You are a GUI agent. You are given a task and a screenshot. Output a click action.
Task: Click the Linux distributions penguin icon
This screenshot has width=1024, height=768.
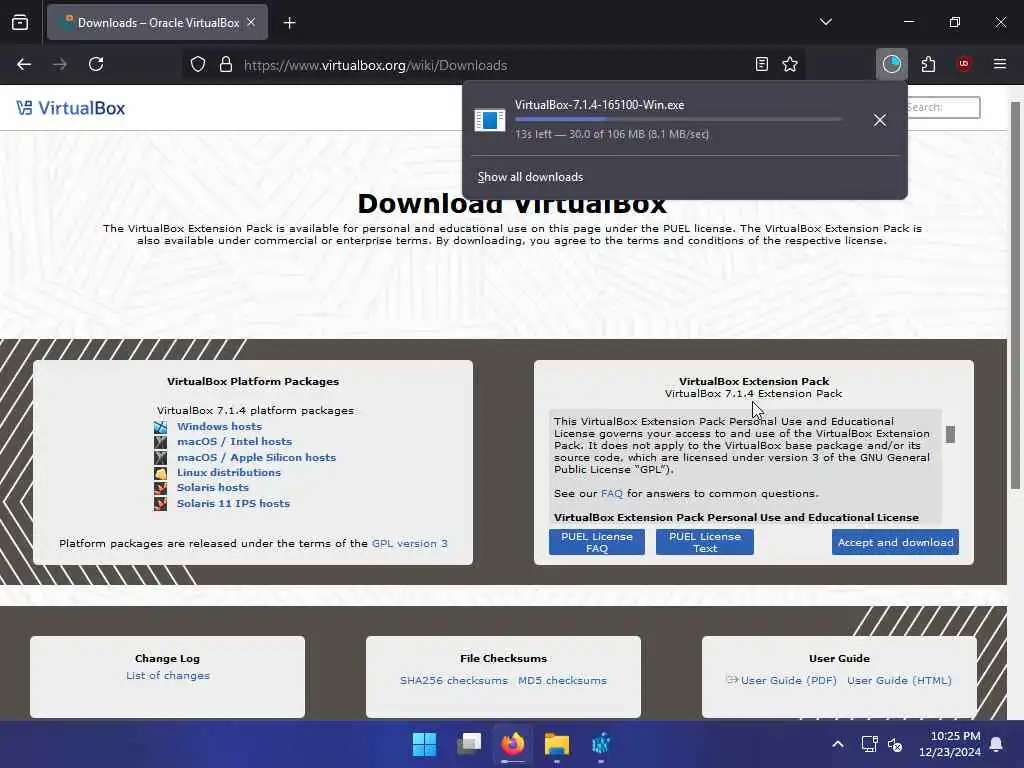point(160,473)
